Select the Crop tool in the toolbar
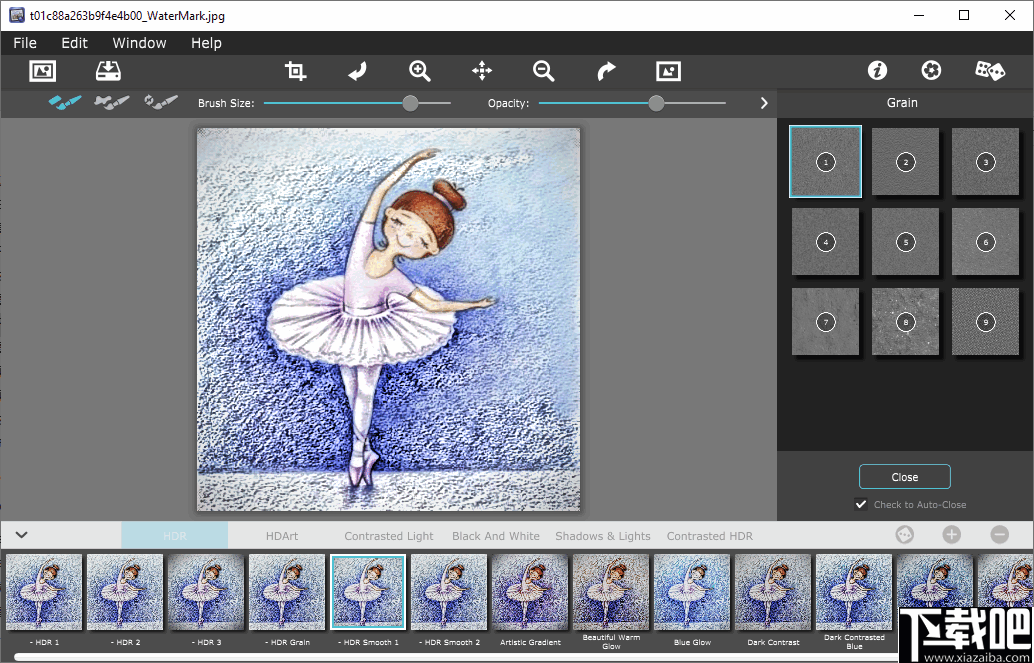The image size is (1034, 663). tap(295, 71)
